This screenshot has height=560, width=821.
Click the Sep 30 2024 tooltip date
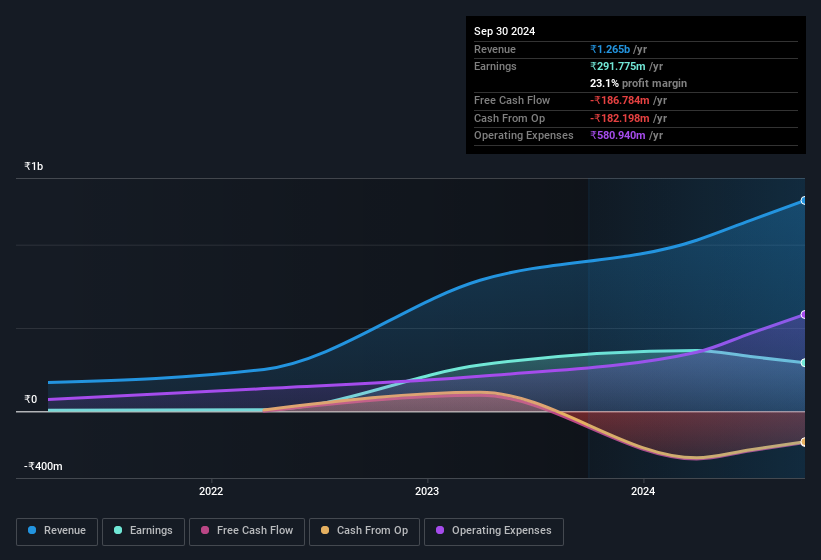[x=504, y=31]
